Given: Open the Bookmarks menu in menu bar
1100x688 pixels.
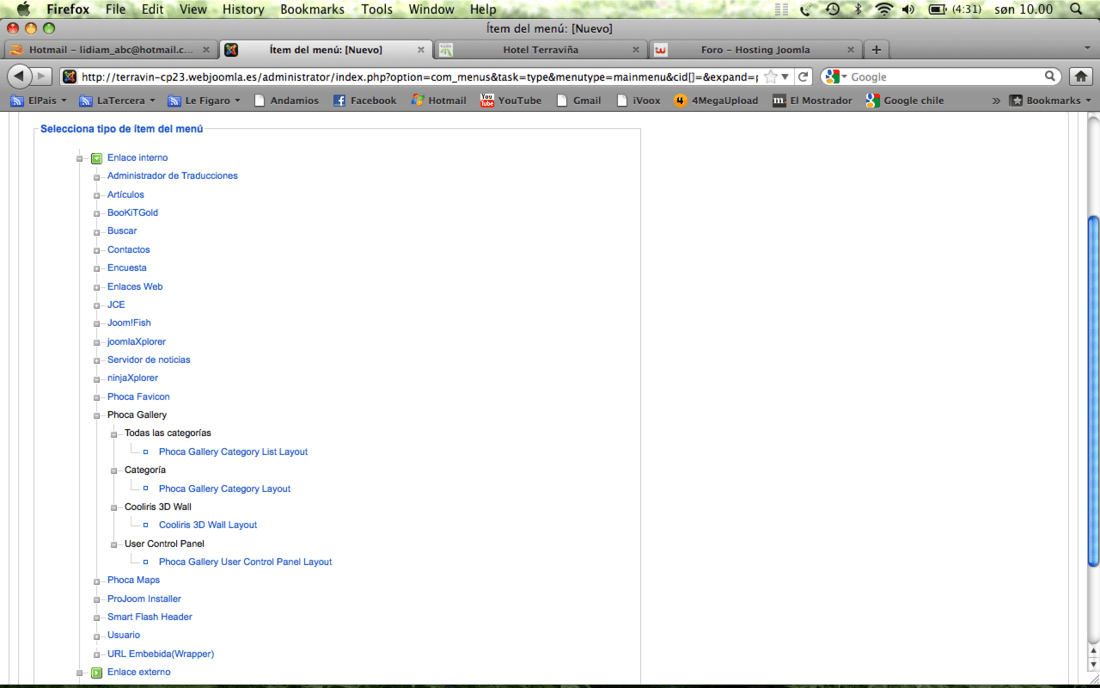Looking at the screenshot, I should (312, 9).
